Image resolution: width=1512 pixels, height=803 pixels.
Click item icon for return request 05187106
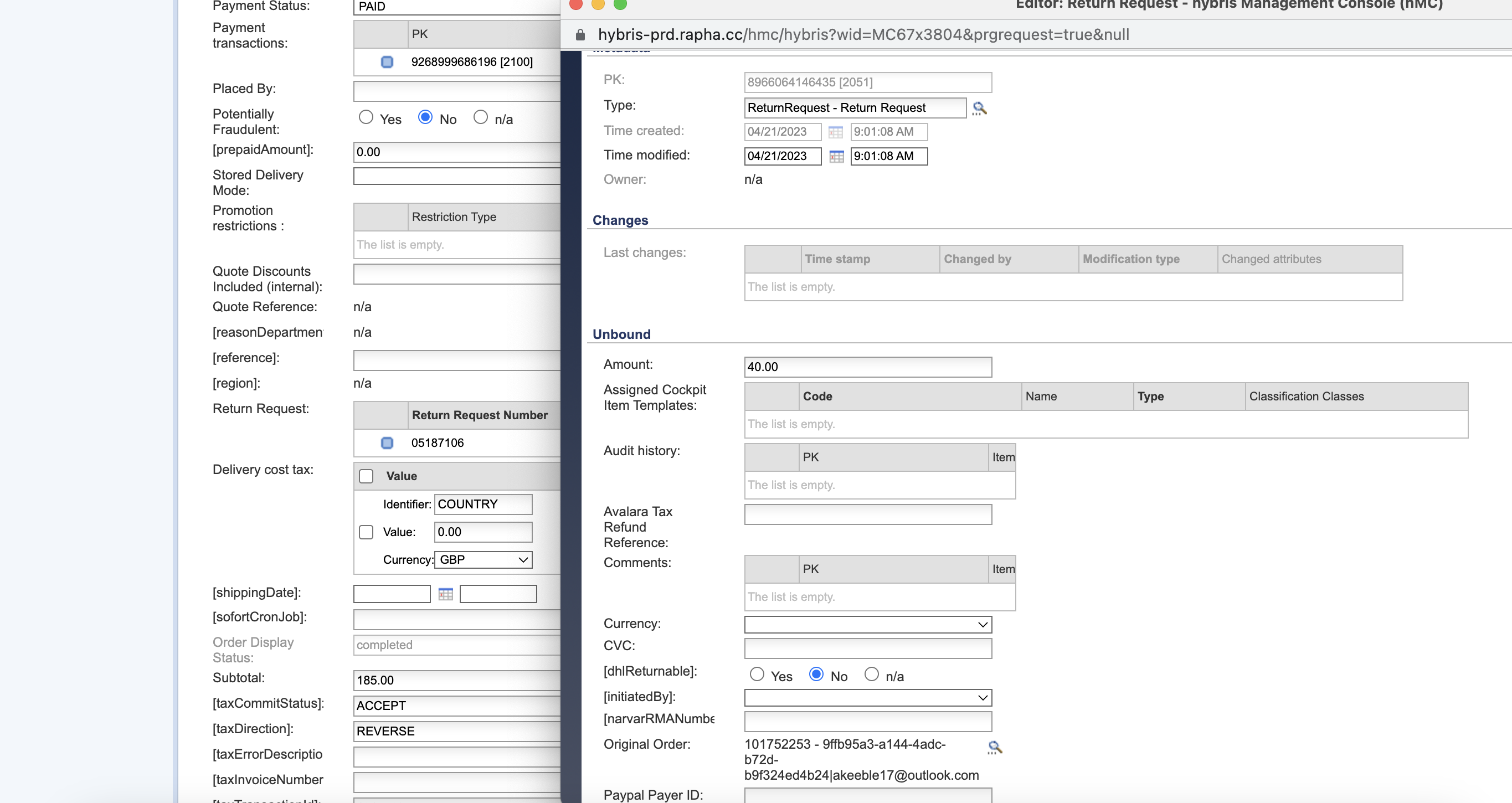pos(387,442)
